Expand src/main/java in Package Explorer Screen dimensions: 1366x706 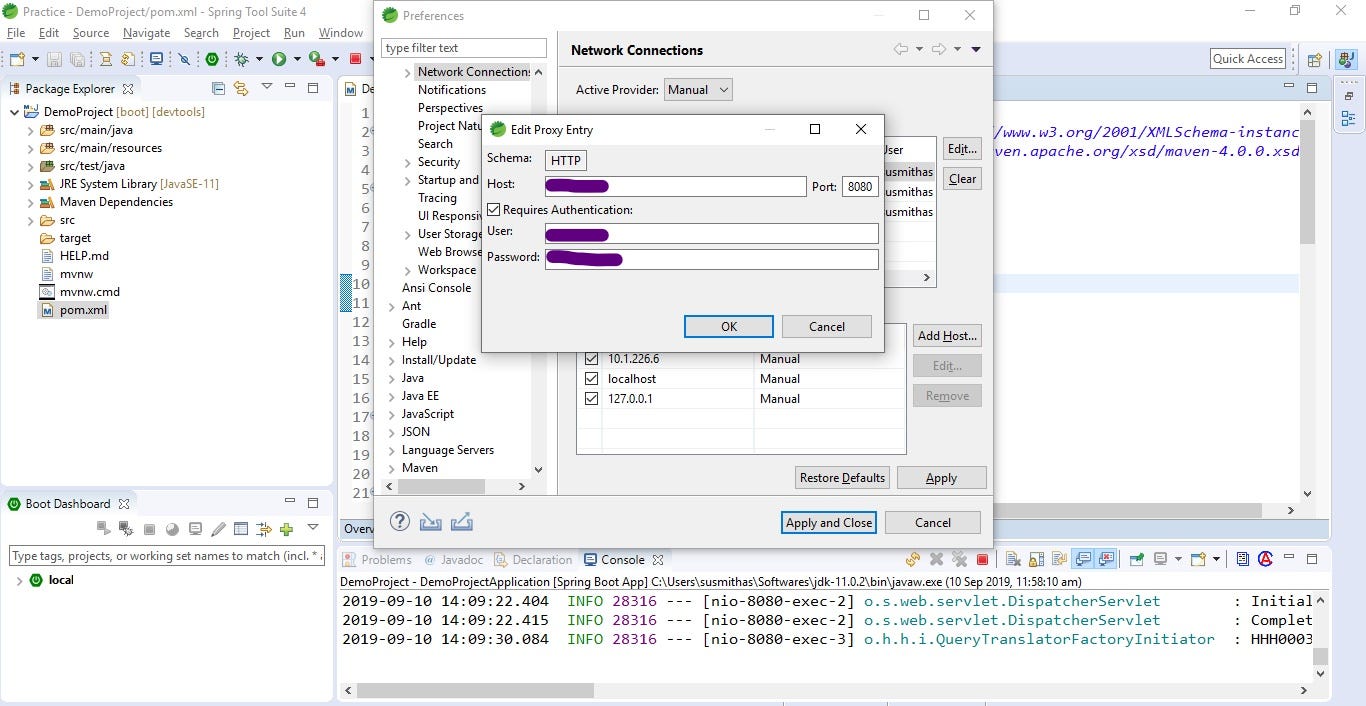point(31,130)
